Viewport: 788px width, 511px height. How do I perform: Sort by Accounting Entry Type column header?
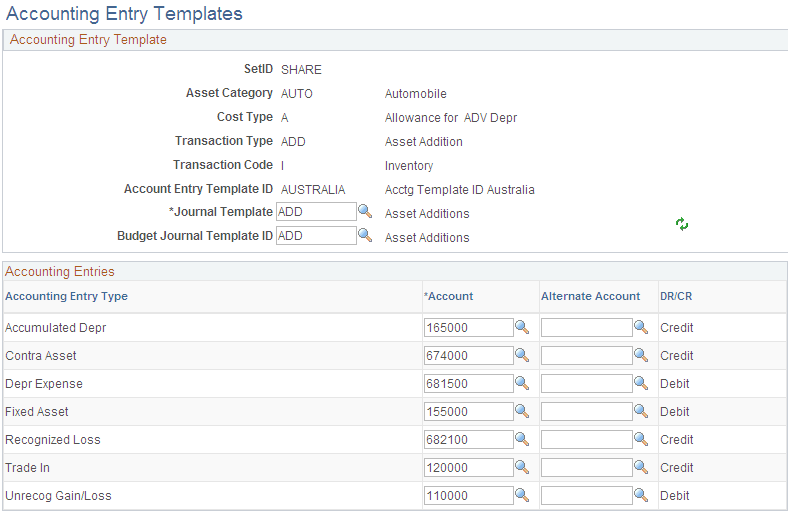[66, 296]
